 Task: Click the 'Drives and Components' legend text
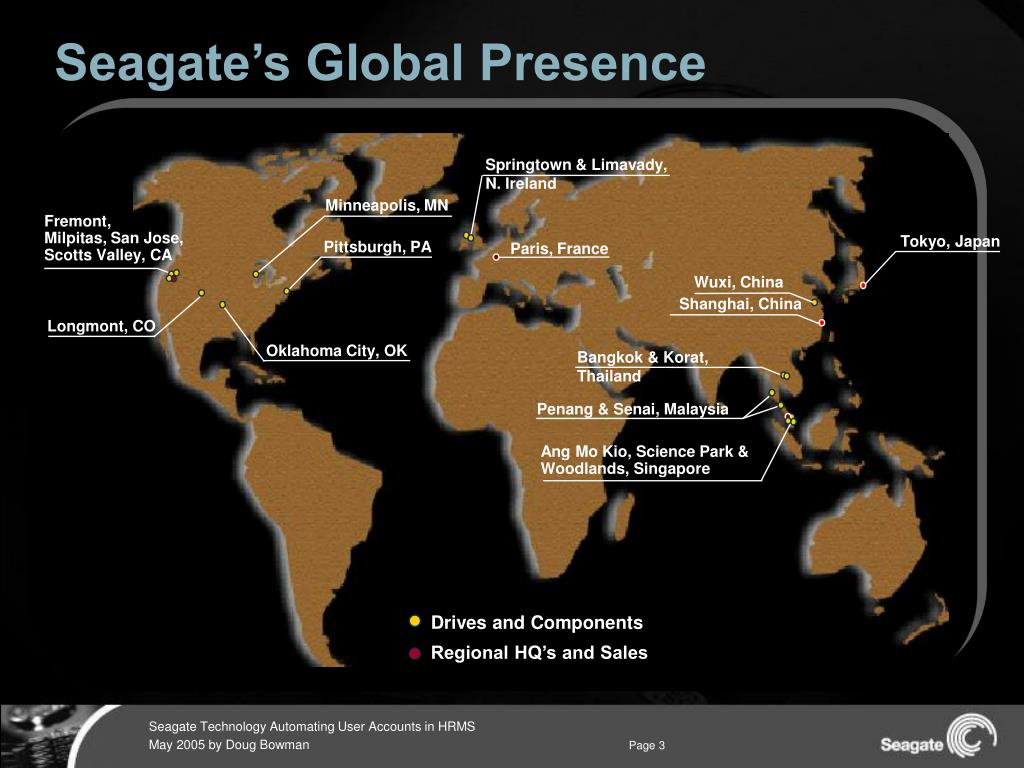point(537,622)
